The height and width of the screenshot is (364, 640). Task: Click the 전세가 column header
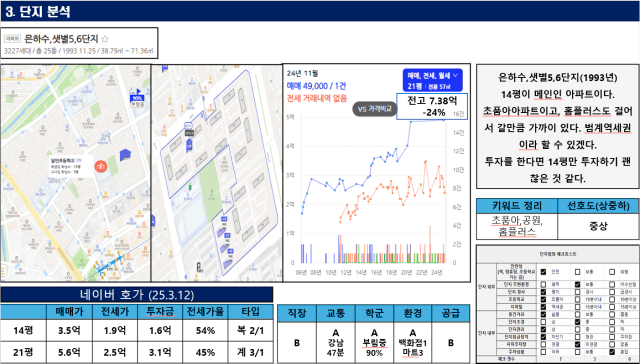tap(115, 312)
